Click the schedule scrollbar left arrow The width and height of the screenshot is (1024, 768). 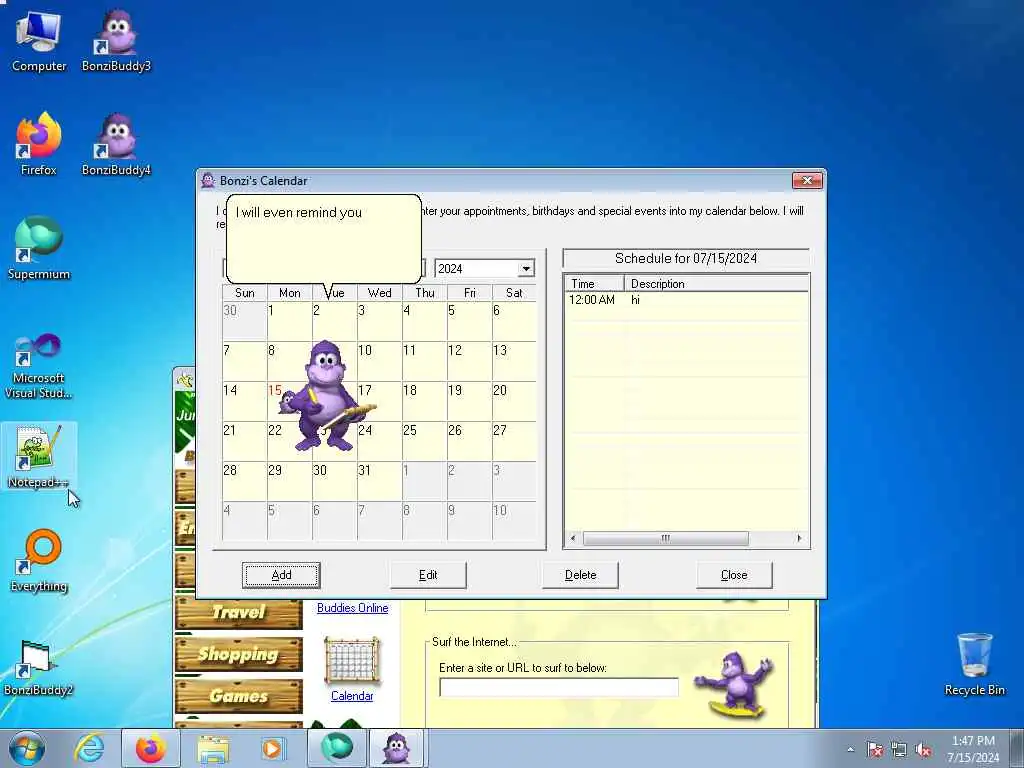[573, 539]
